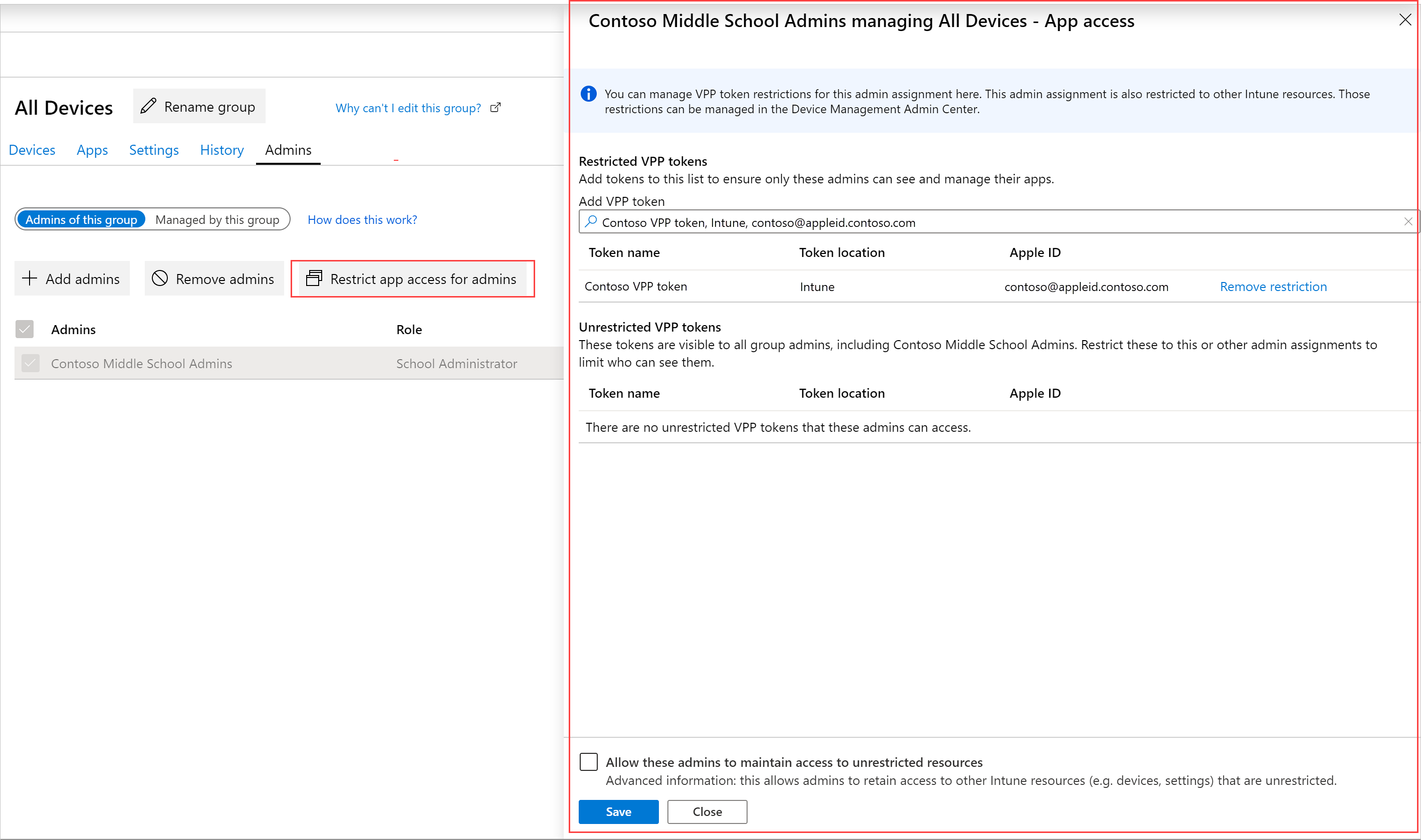
Task: Click the Close button at panel bottom
Action: tap(707, 811)
